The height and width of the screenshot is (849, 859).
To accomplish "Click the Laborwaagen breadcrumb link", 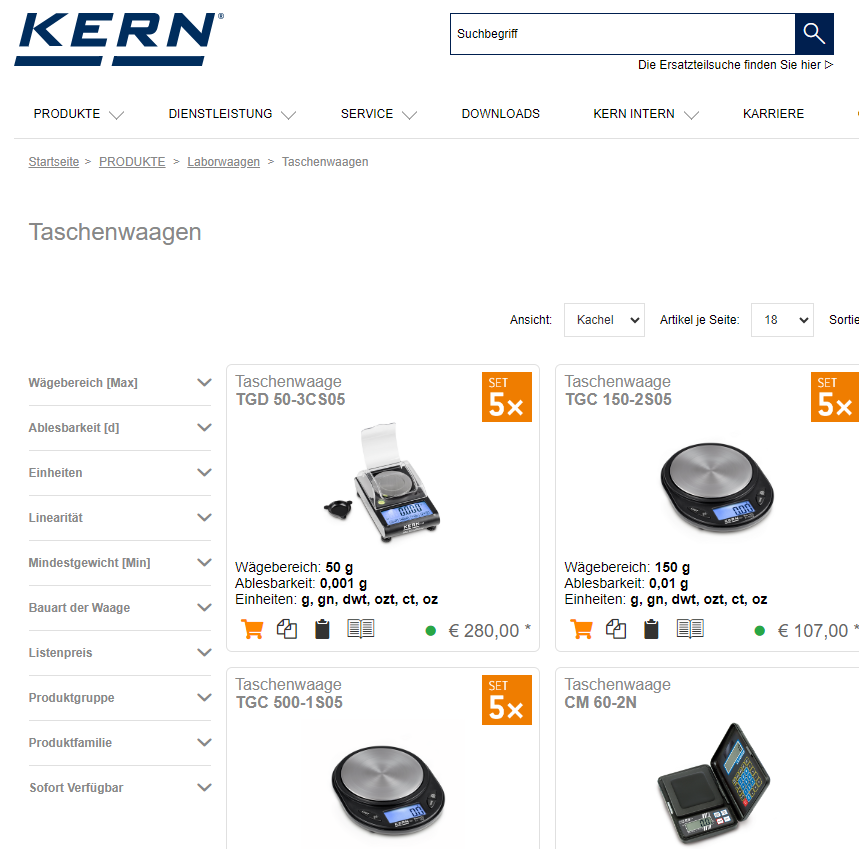I will click(x=223, y=162).
